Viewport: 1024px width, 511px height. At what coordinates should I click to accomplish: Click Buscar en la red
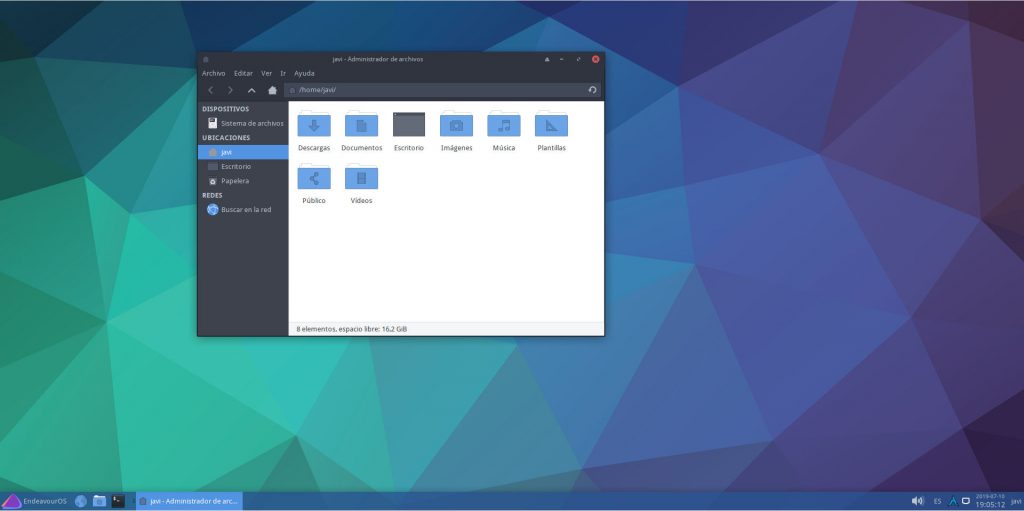(x=245, y=210)
